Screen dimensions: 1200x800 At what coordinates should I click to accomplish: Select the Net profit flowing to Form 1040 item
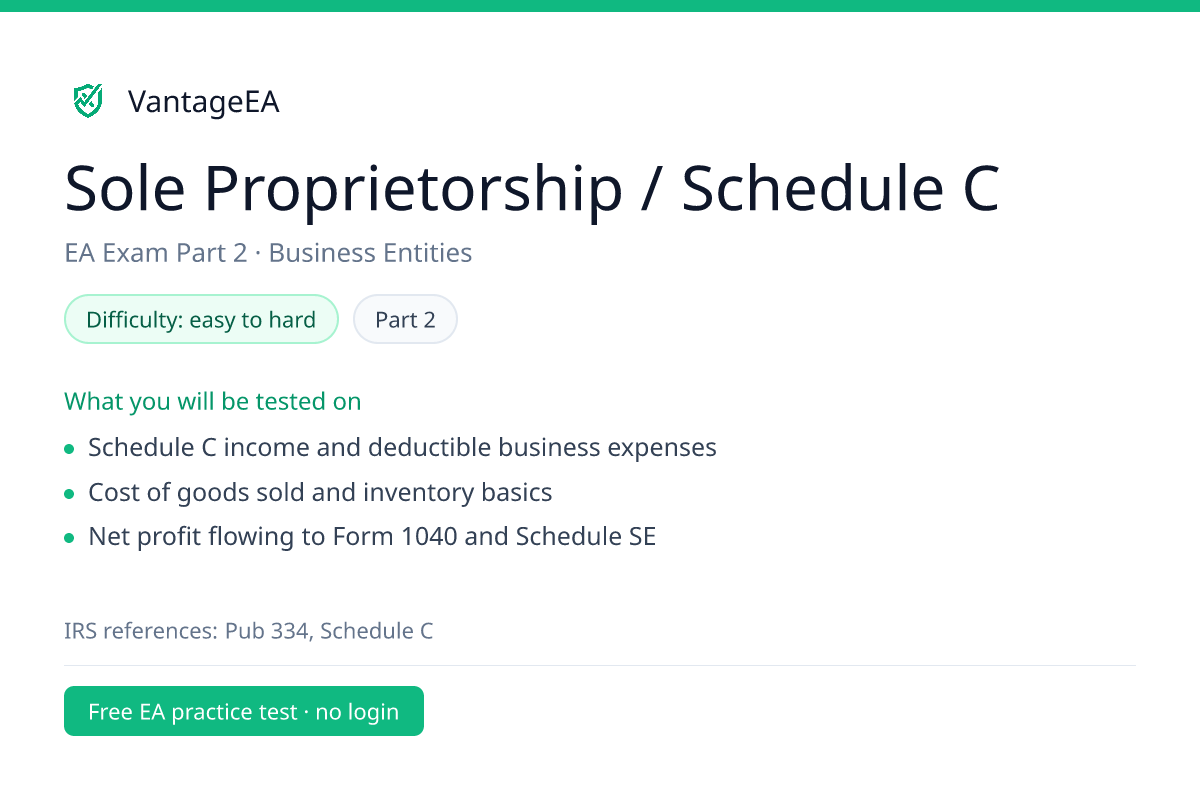(372, 537)
